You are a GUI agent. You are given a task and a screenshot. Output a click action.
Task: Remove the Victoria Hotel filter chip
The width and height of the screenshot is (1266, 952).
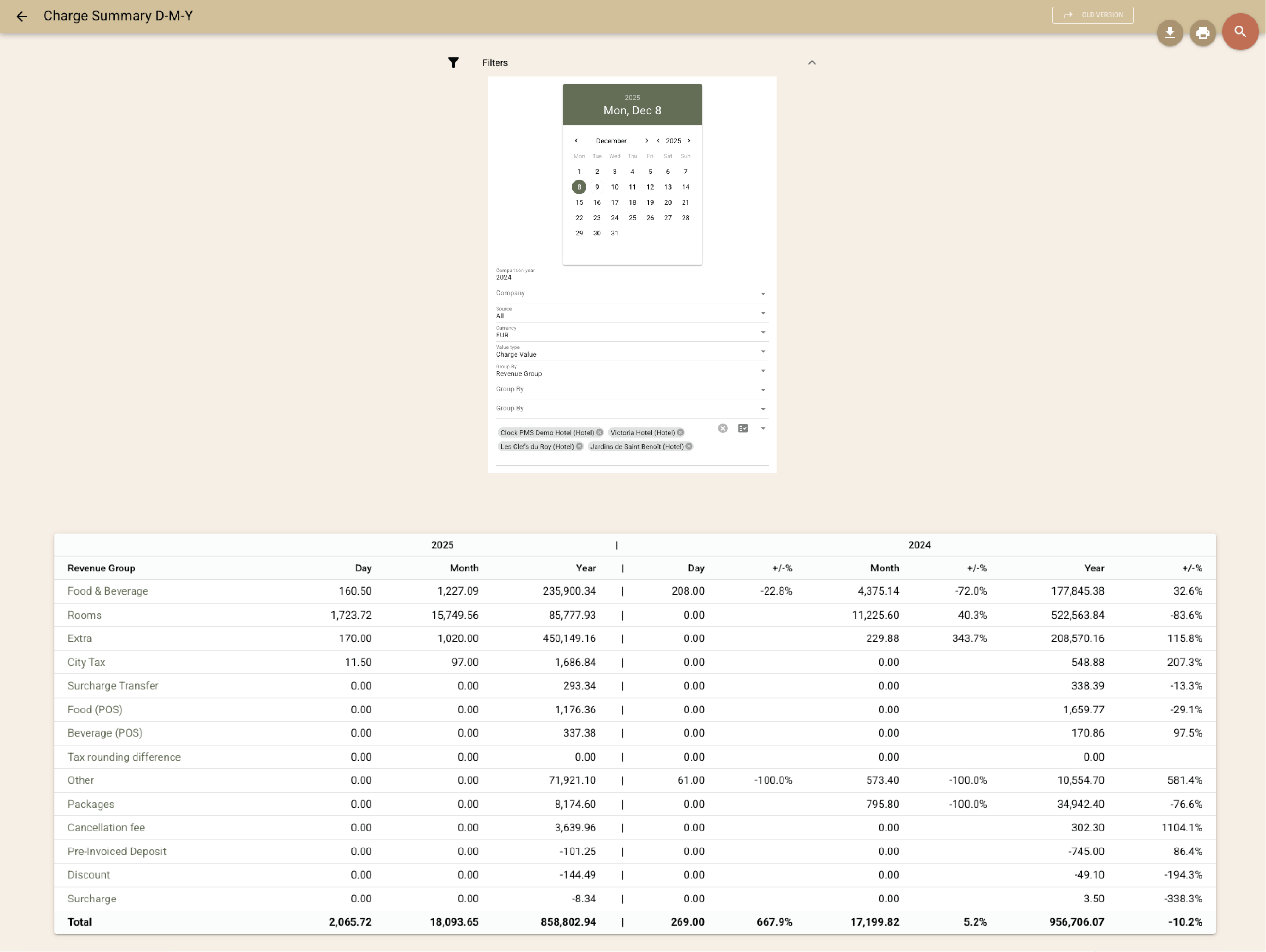coord(681,432)
